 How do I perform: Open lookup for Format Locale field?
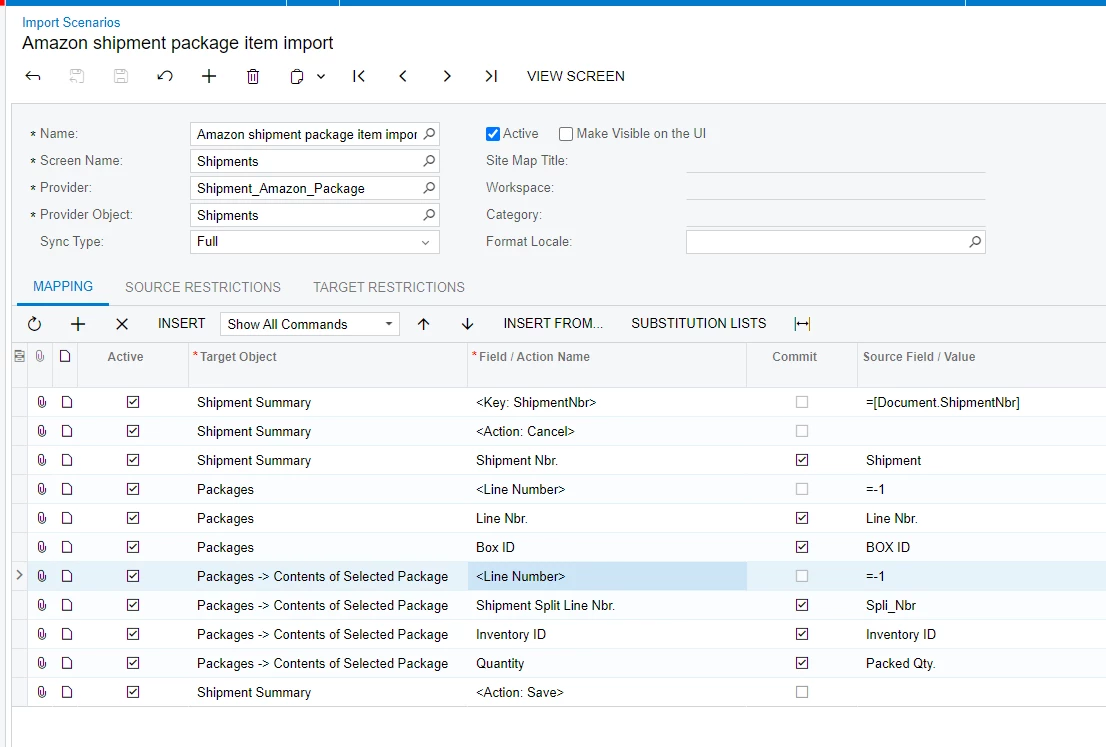(975, 241)
